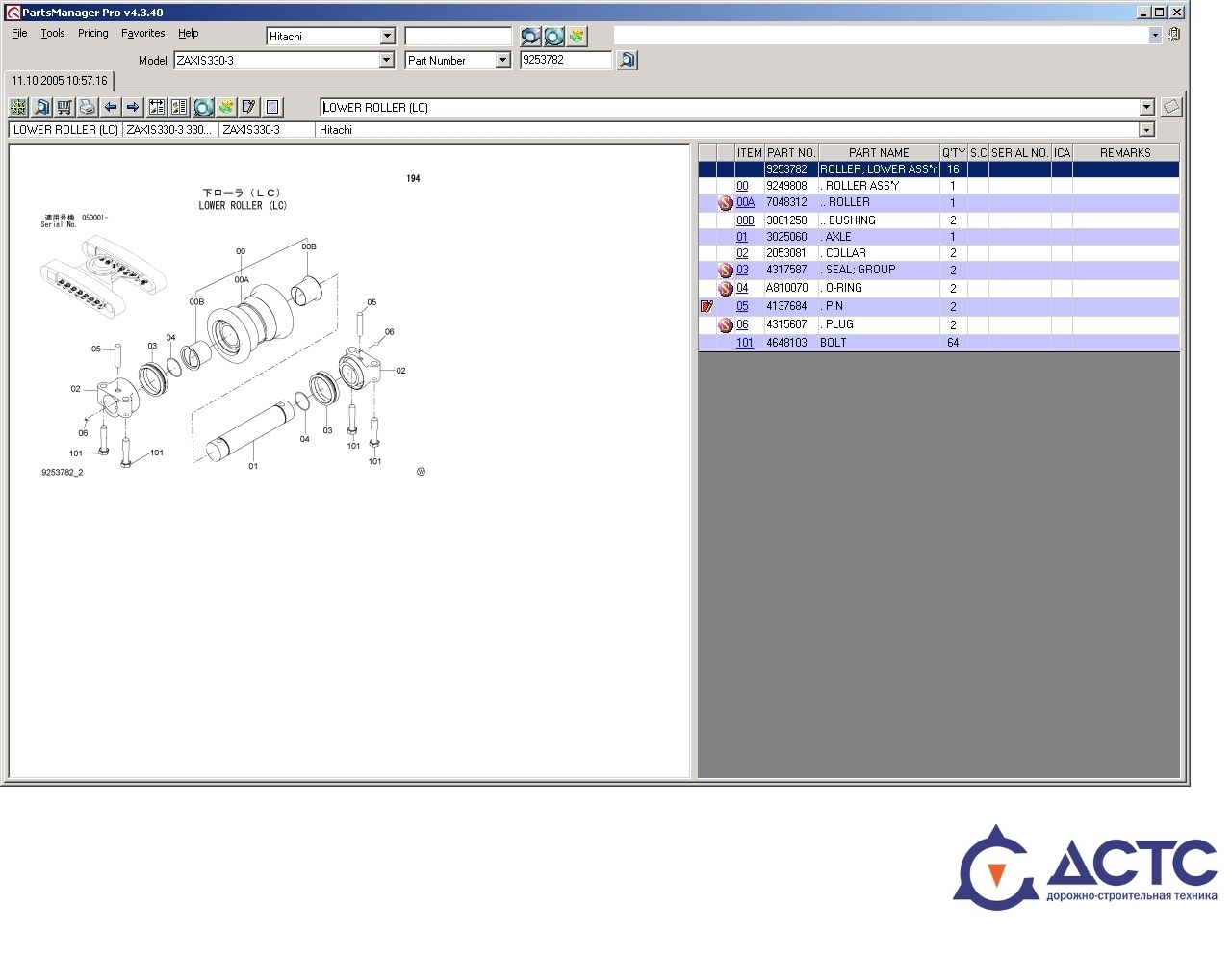1232x957 pixels.
Task: Open item link 05 for PIN
Action: (x=742, y=306)
